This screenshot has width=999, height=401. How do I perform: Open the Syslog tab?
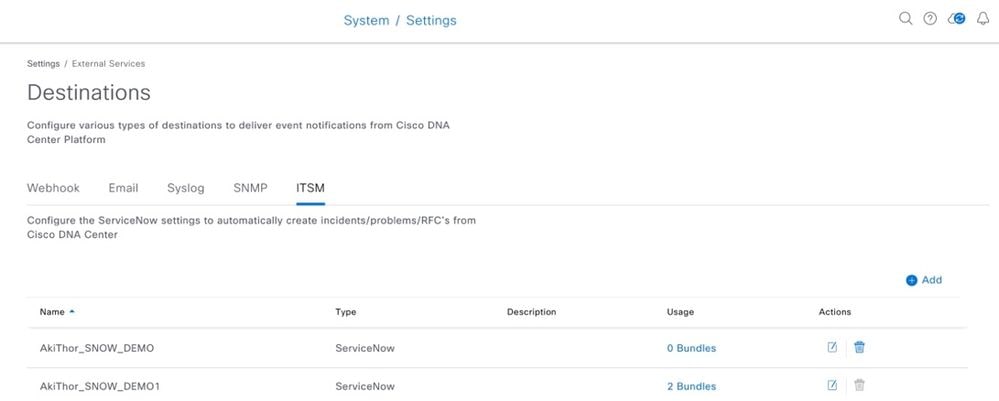pyautogui.click(x=185, y=188)
